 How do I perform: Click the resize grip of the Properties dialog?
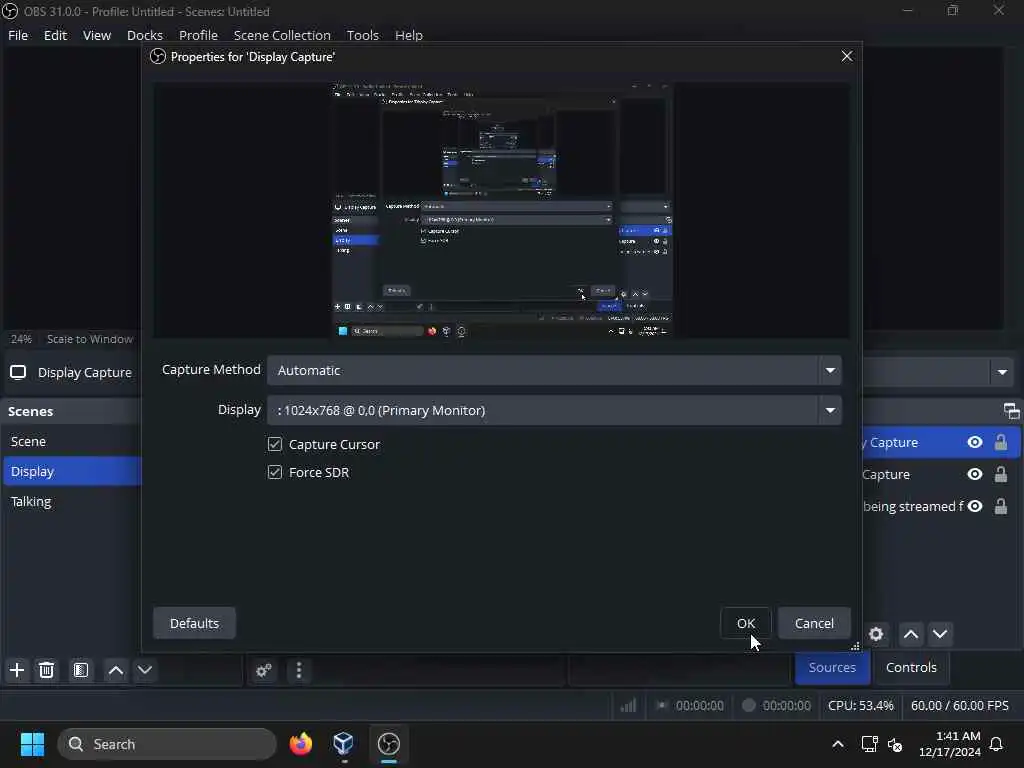pyautogui.click(x=855, y=646)
